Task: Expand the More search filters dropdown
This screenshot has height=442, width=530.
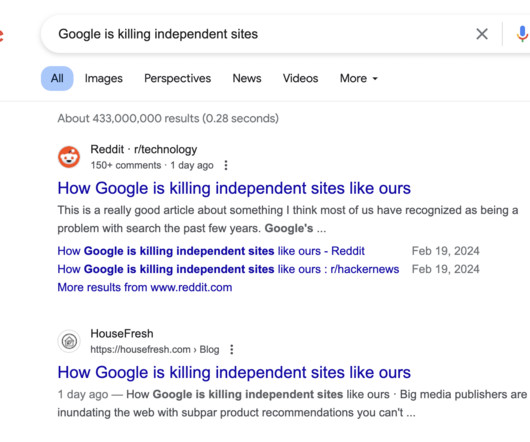Action: coord(359,78)
